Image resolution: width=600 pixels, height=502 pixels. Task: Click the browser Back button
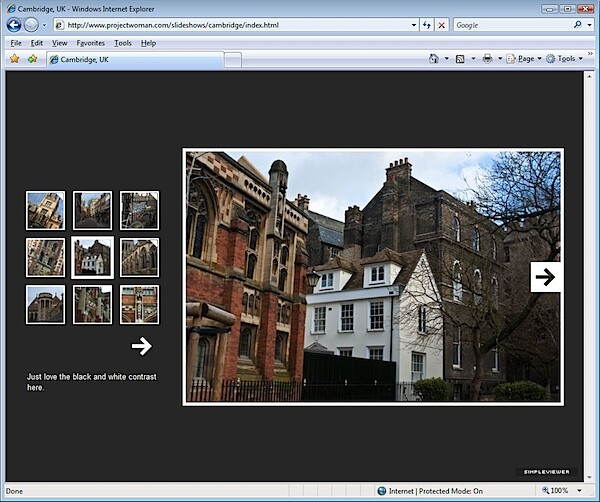coord(14,25)
